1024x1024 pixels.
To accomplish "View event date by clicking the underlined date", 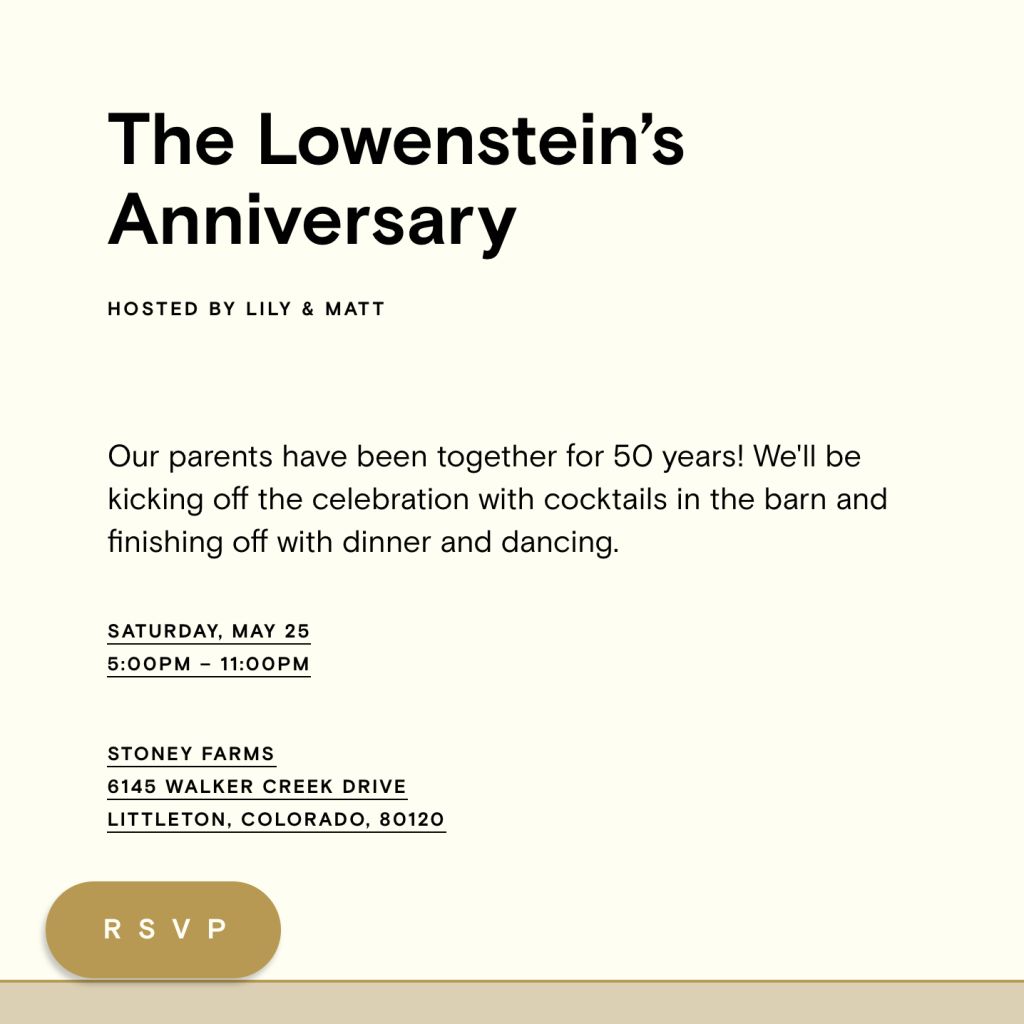I will point(209,630).
